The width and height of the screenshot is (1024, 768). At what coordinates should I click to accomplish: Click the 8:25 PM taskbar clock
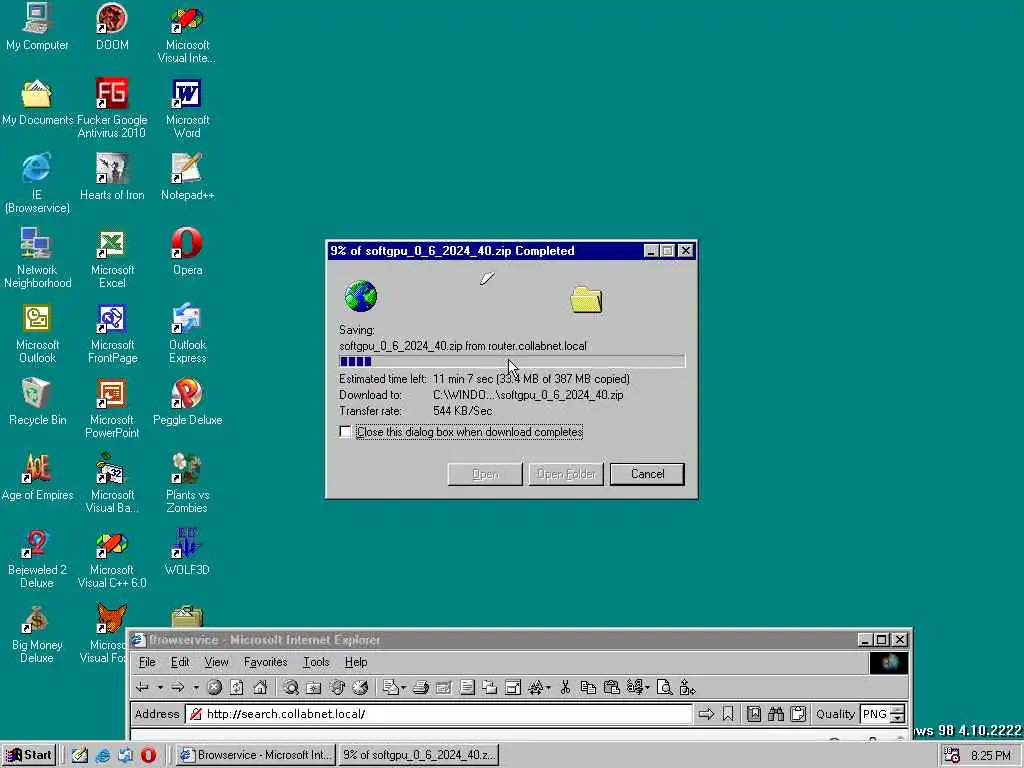[991, 756]
